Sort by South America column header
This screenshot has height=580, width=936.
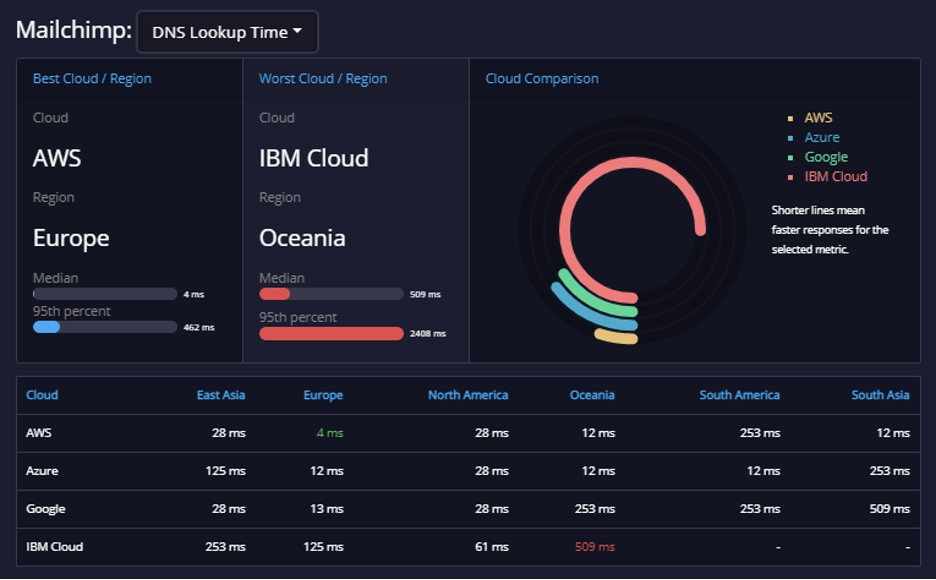739,395
